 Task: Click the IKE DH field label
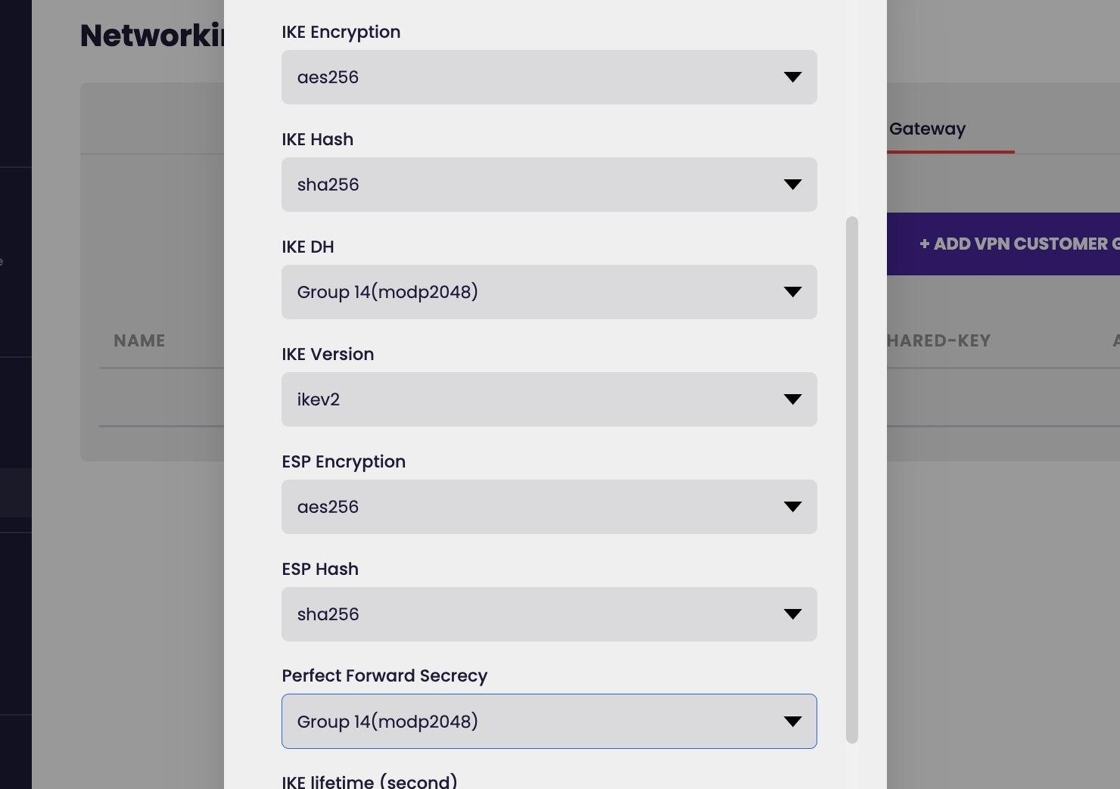(x=308, y=247)
